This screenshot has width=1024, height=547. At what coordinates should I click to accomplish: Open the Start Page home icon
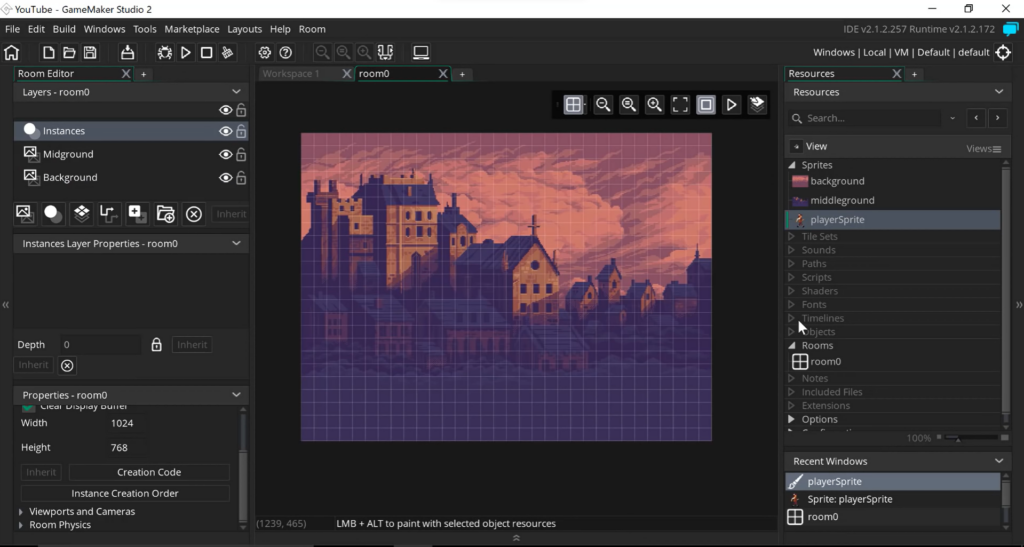click(x=12, y=52)
